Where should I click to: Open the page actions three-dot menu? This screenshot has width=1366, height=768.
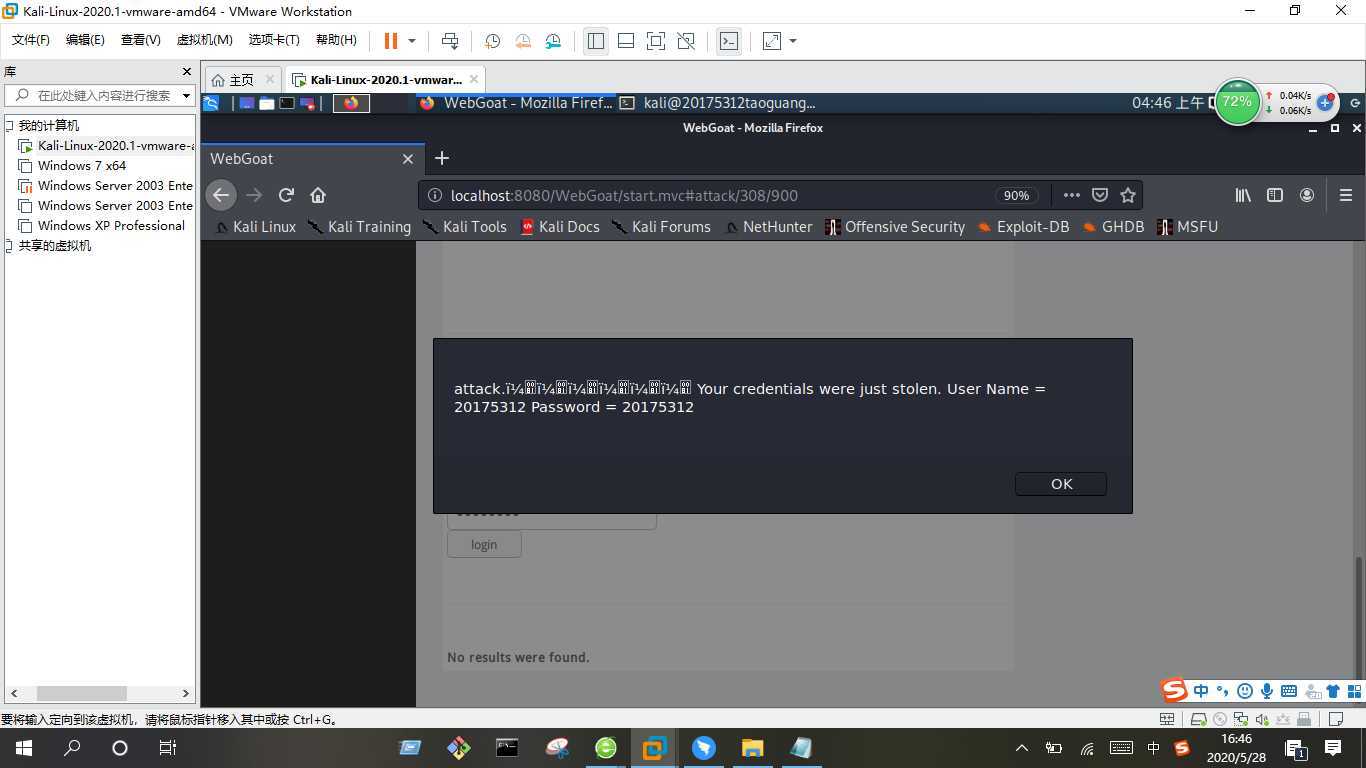coord(1071,195)
